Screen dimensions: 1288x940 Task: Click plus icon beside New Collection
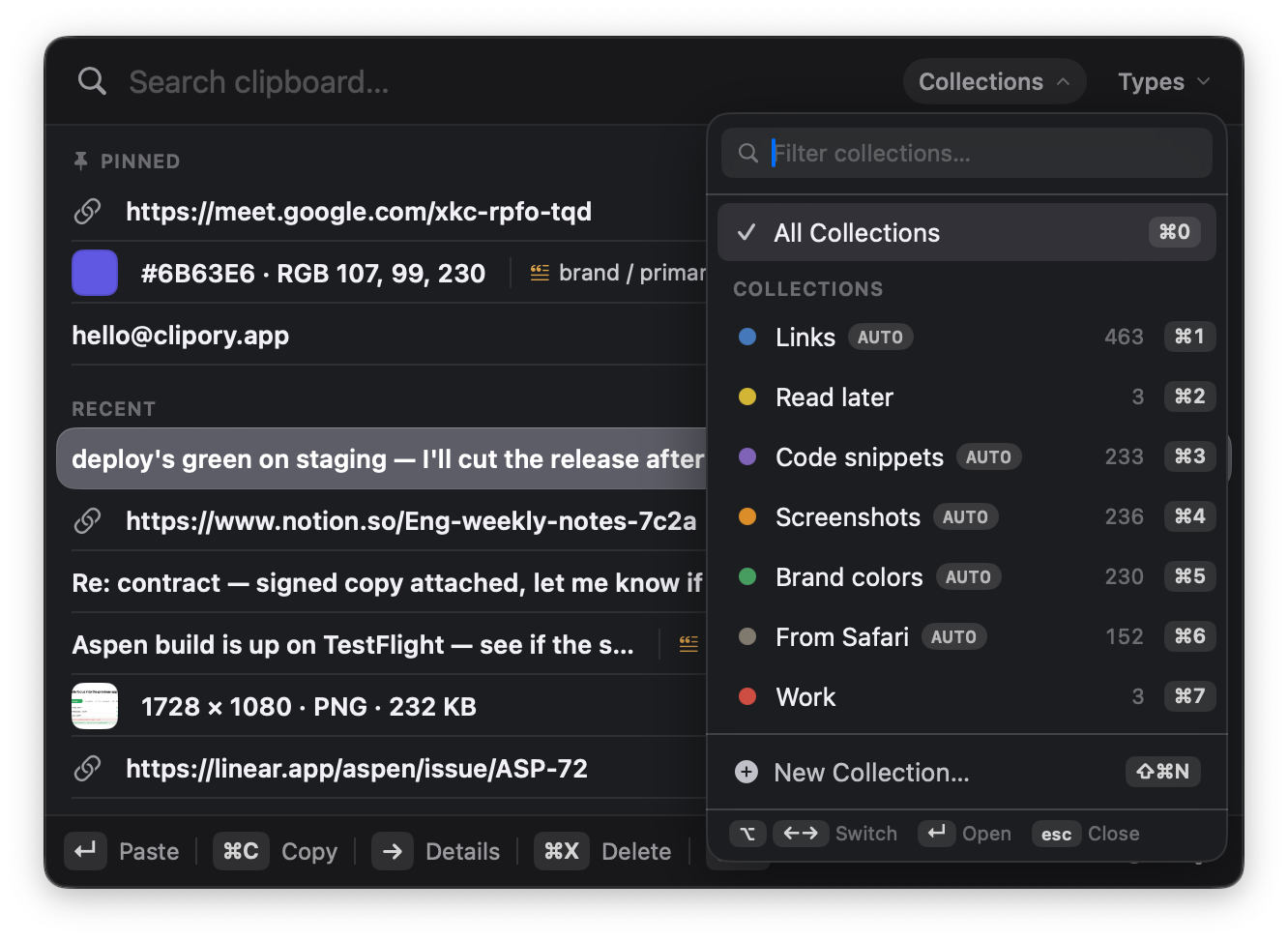point(746,772)
